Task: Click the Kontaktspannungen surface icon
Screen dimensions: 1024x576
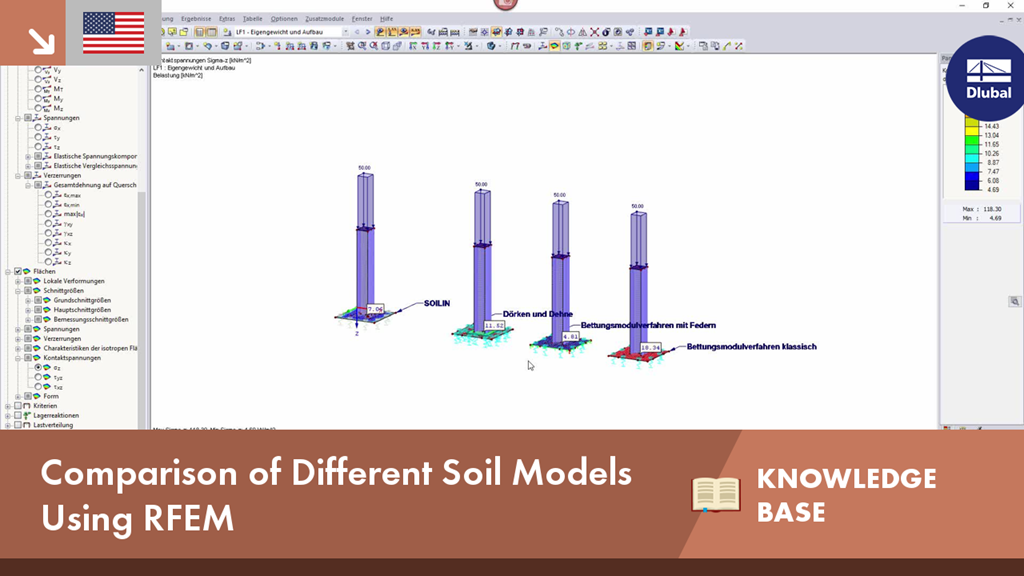Action: pyautogui.click(x=37, y=358)
